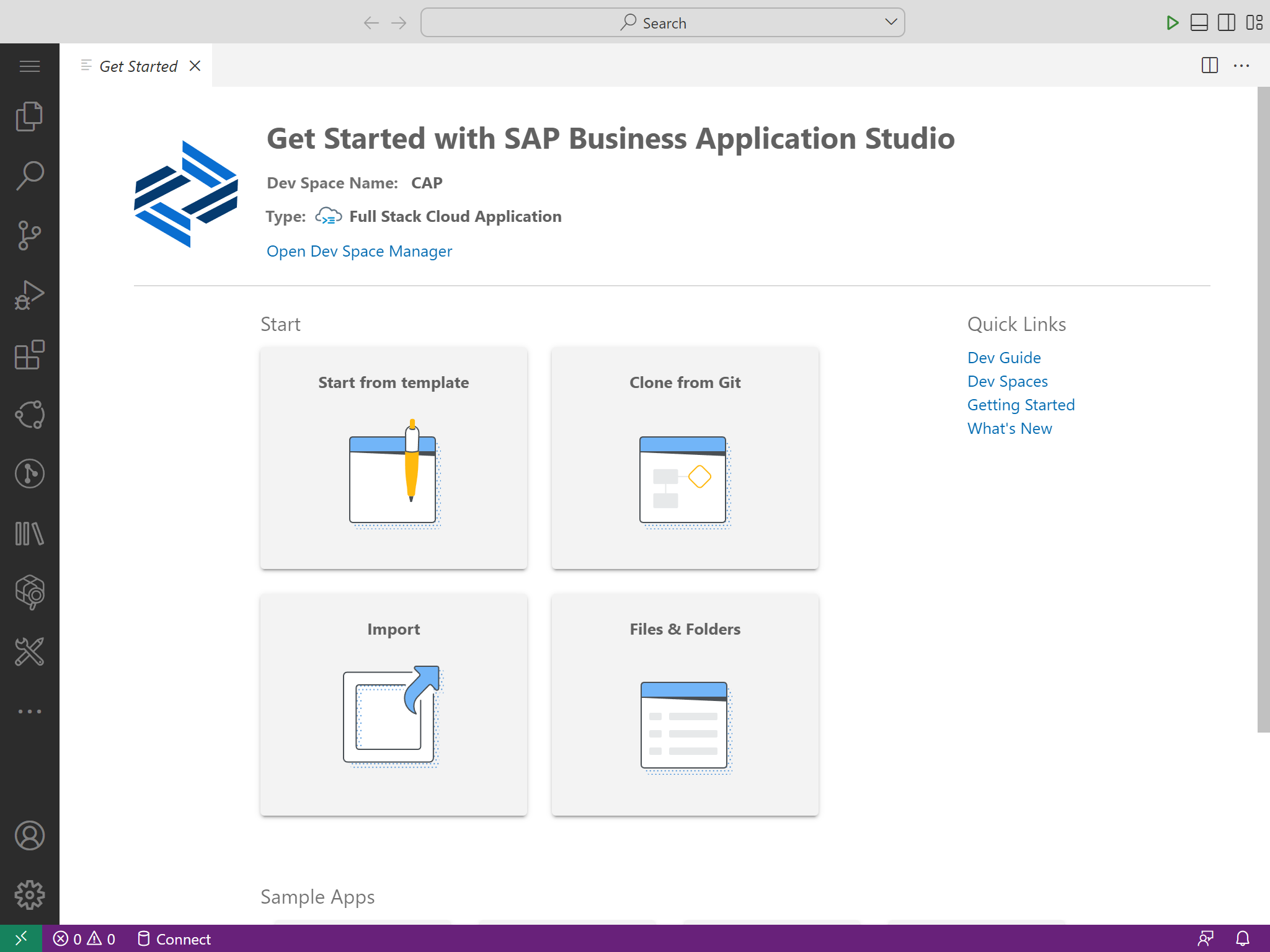Open the Dev Spaces quick link

1008,381
